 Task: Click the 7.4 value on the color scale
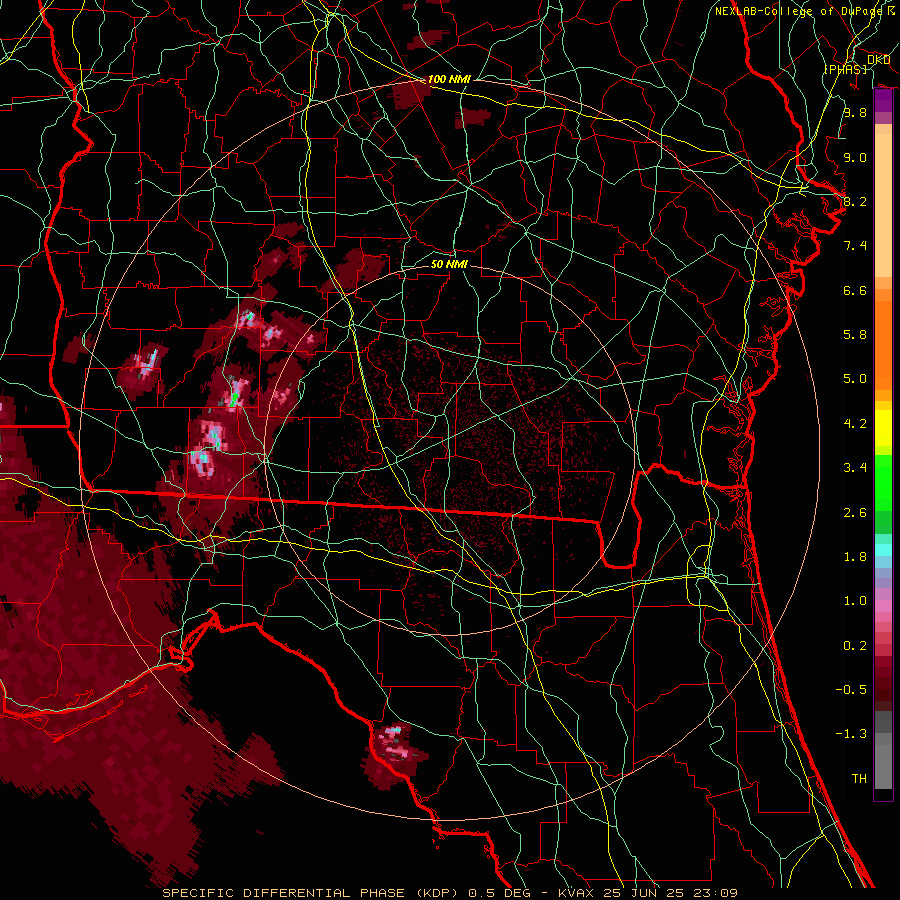855,246
